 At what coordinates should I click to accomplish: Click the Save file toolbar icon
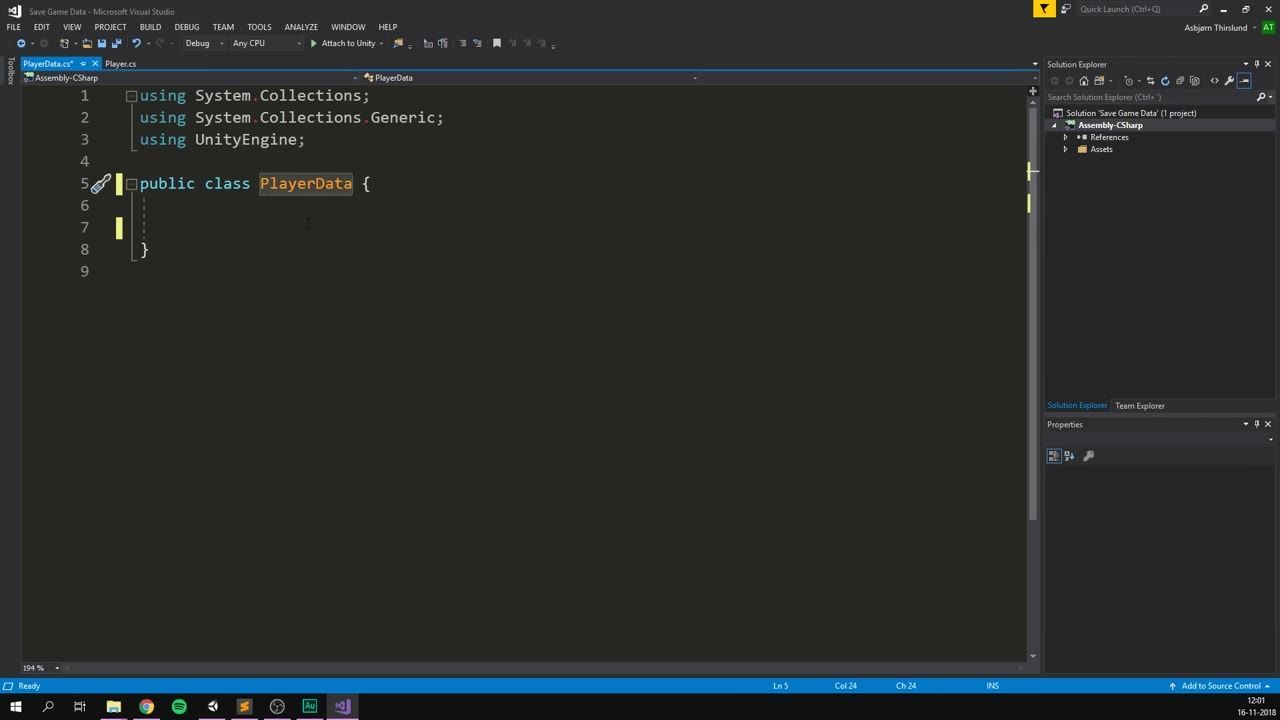[101, 43]
